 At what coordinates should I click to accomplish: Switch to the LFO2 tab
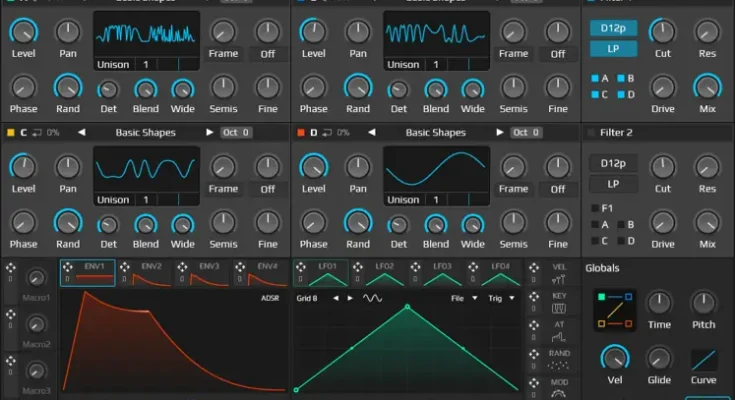coord(378,273)
